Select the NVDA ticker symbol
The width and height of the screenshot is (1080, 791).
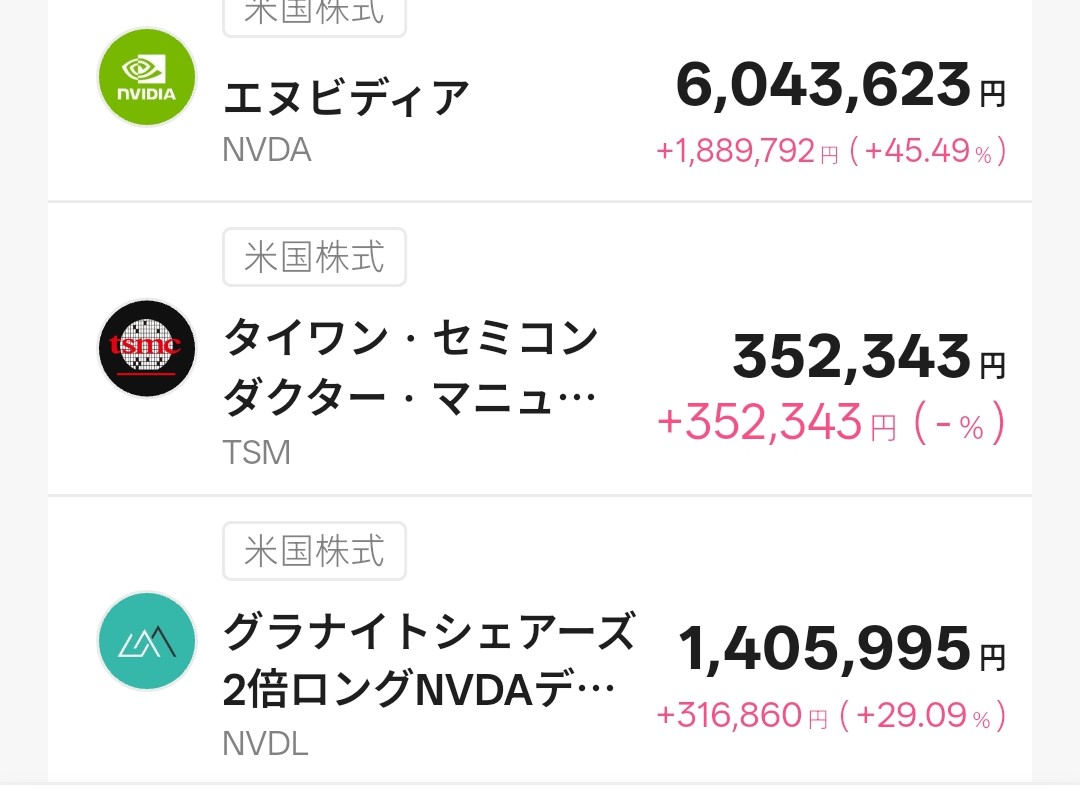267,150
